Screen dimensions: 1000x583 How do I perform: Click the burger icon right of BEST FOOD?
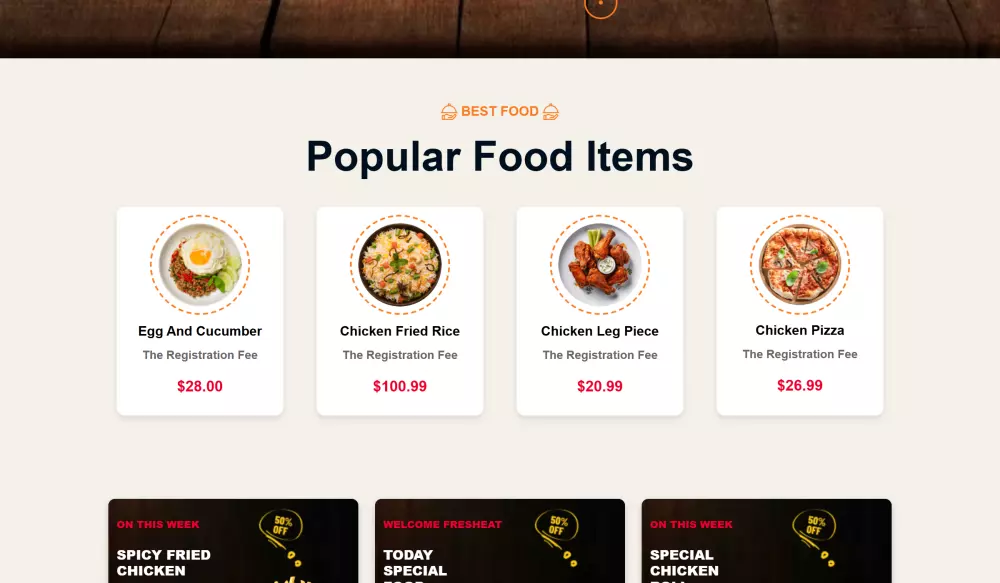pos(550,112)
